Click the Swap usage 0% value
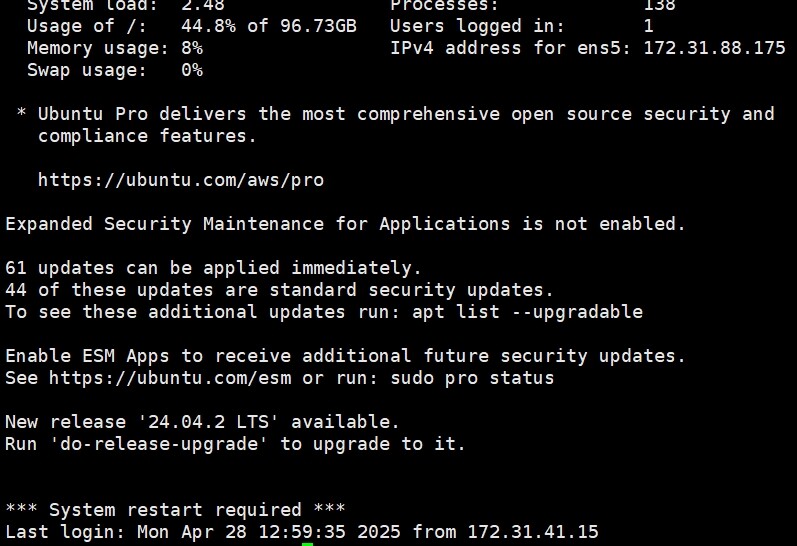Screen dimensions: 797x546 [x=191, y=70]
